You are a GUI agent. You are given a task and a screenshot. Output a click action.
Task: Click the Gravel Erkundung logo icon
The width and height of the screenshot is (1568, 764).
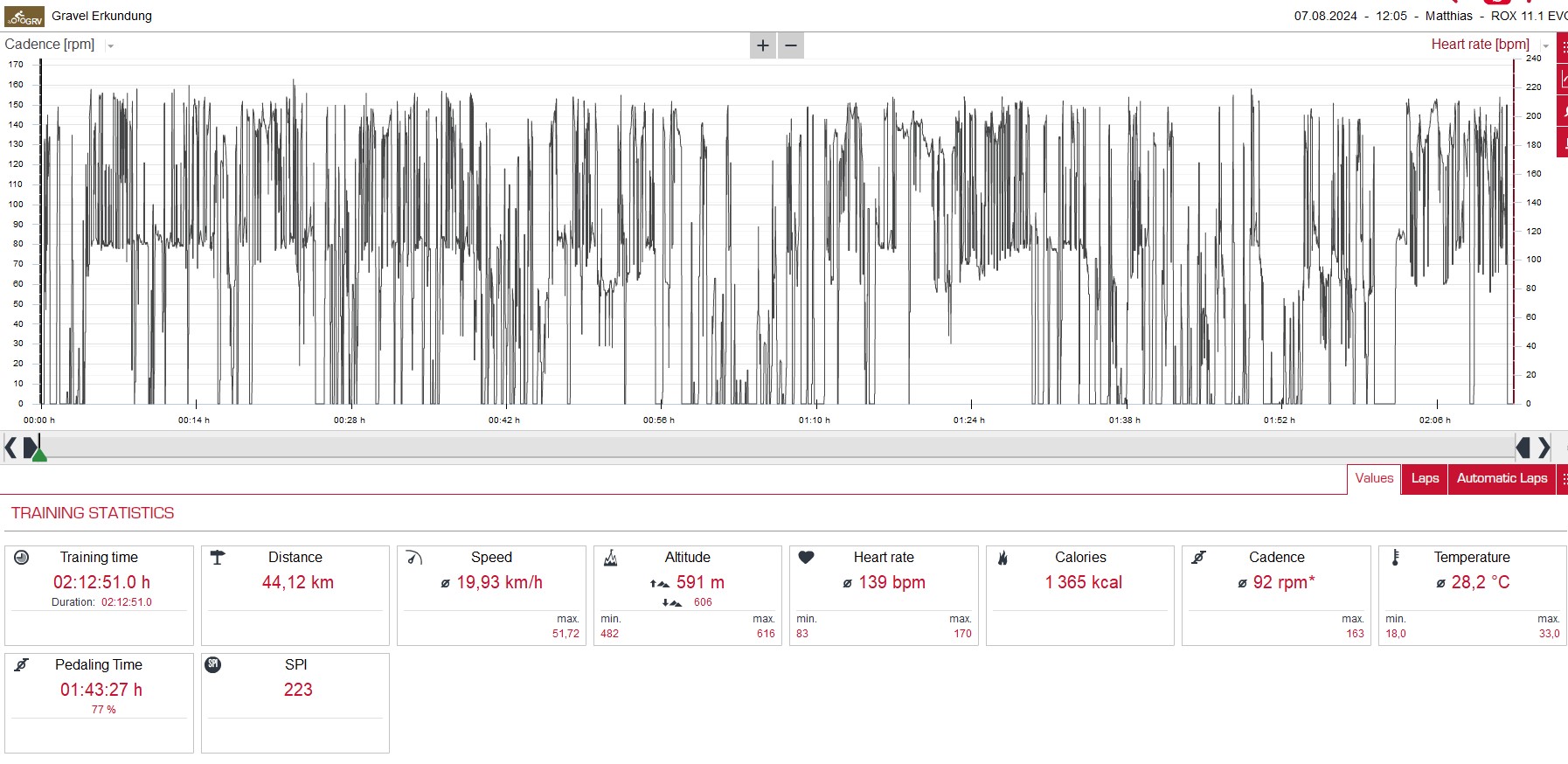(24, 17)
